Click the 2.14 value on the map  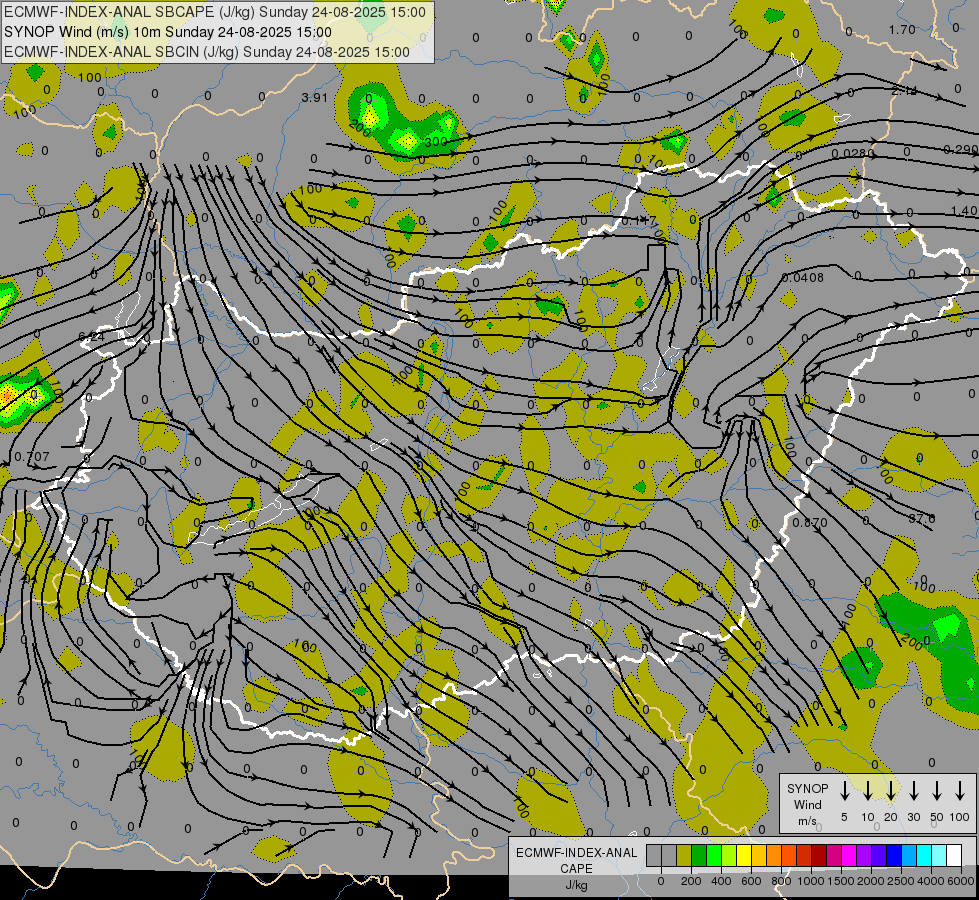point(904,91)
